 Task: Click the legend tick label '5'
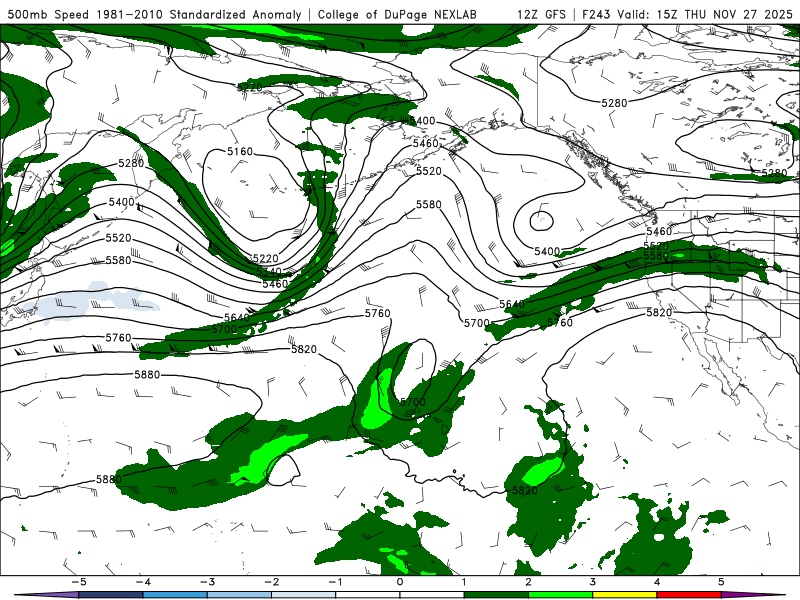coord(721,582)
